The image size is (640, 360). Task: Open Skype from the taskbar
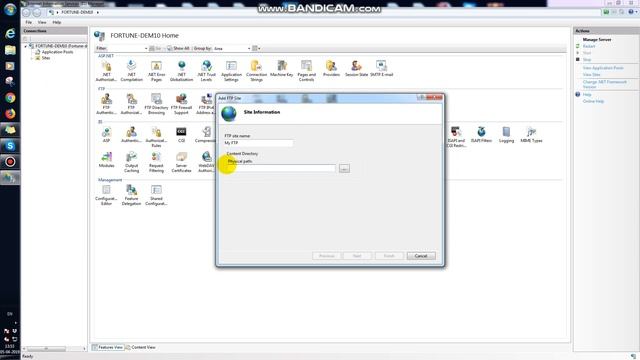pos(10,146)
